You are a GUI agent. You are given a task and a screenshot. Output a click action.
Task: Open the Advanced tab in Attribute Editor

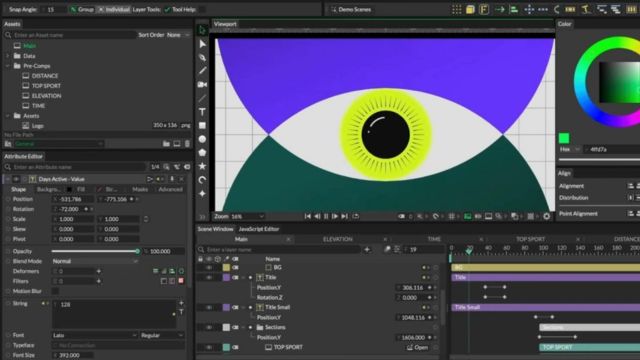pos(170,189)
